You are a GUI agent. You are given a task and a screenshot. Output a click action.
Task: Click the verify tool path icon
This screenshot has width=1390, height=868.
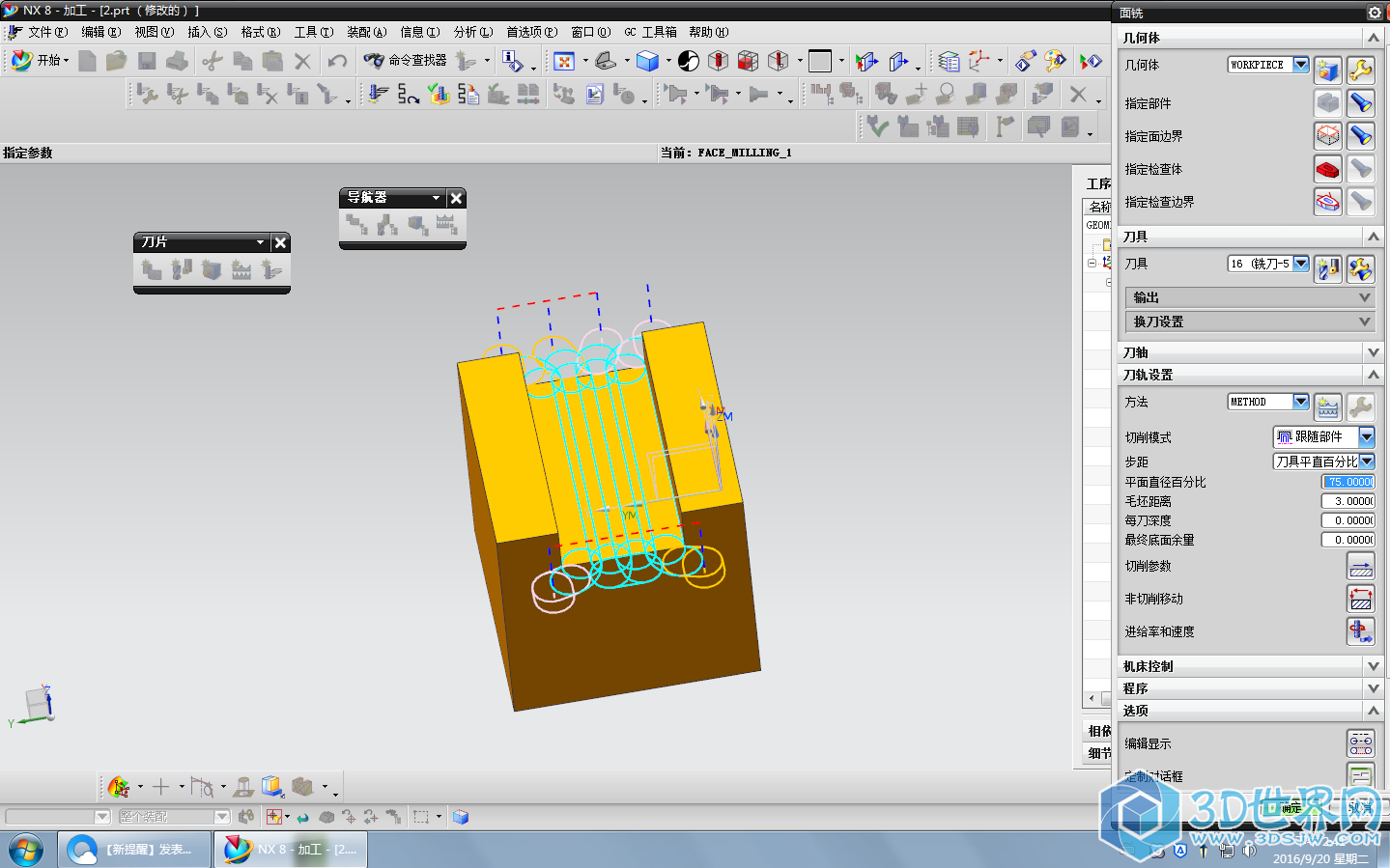pos(439,94)
